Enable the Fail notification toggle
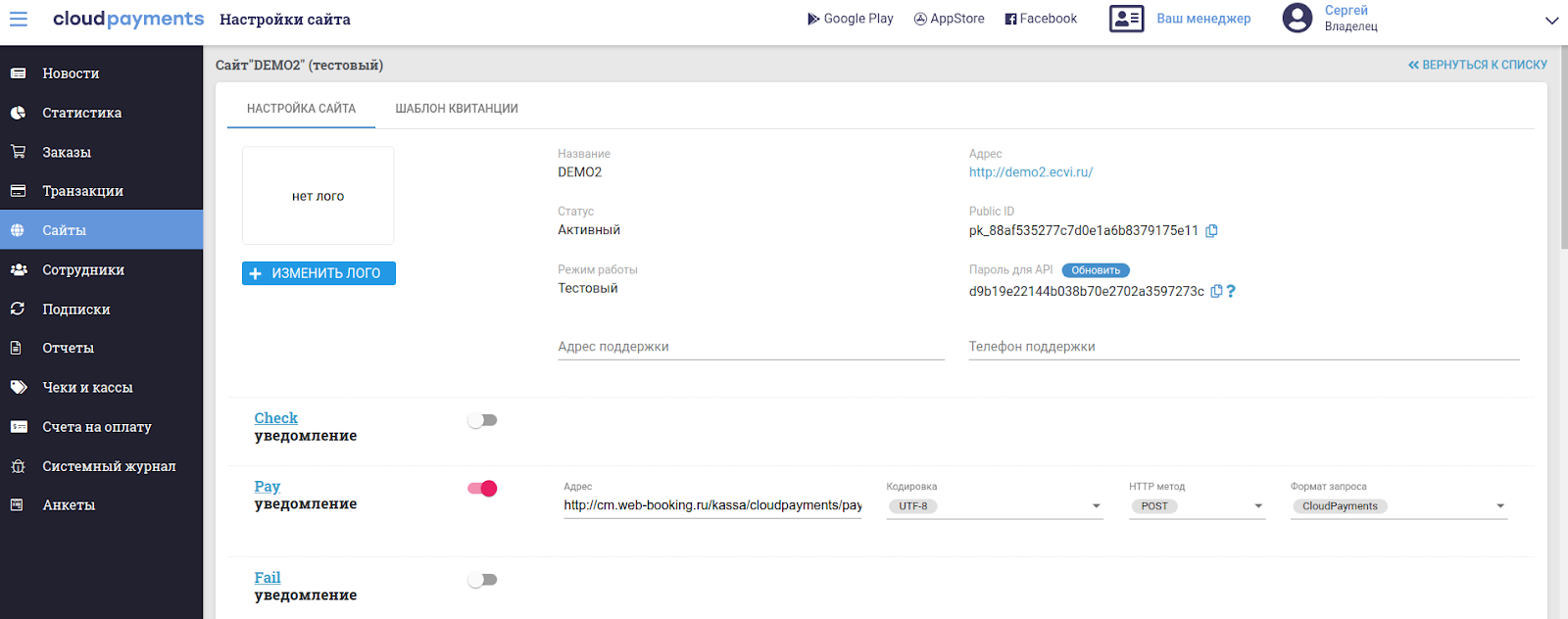This screenshot has height=619, width=1568. tap(482, 580)
